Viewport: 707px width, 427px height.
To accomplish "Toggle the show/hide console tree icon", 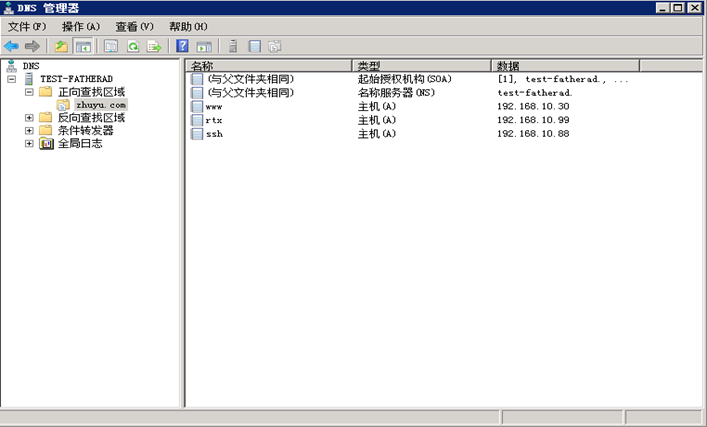I will 83,46.
